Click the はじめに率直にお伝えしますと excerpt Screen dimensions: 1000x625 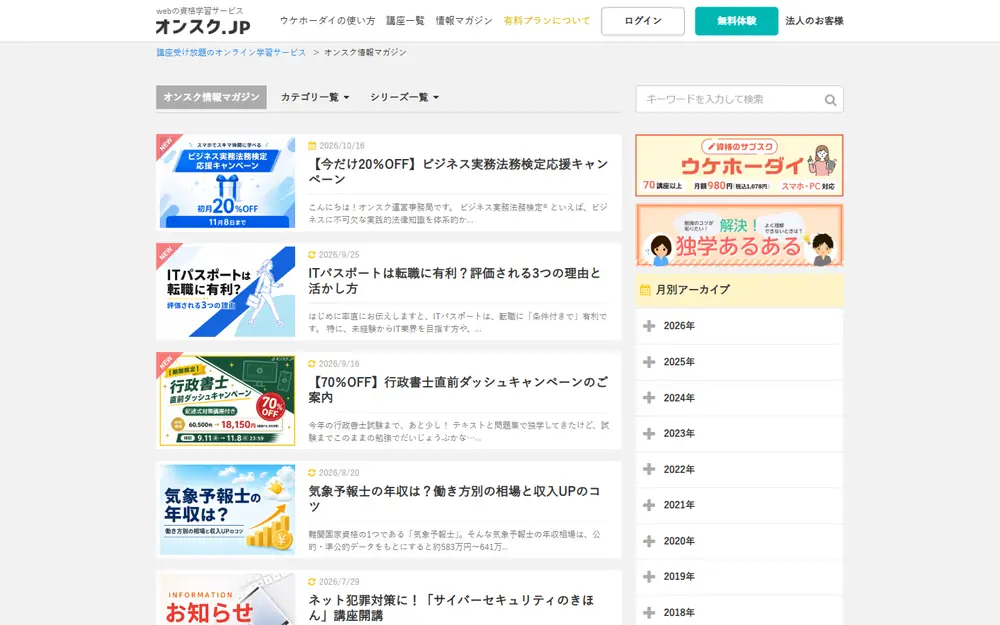[458, 323]
